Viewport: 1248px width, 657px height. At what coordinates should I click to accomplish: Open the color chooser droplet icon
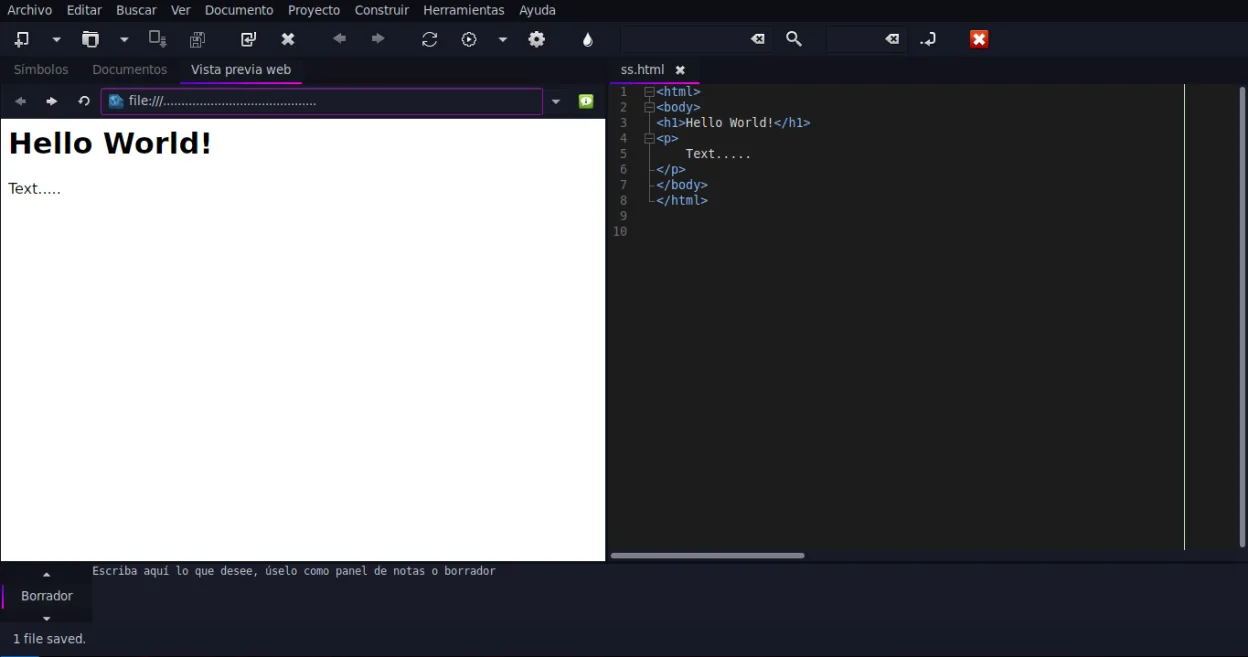click(588, 39)
